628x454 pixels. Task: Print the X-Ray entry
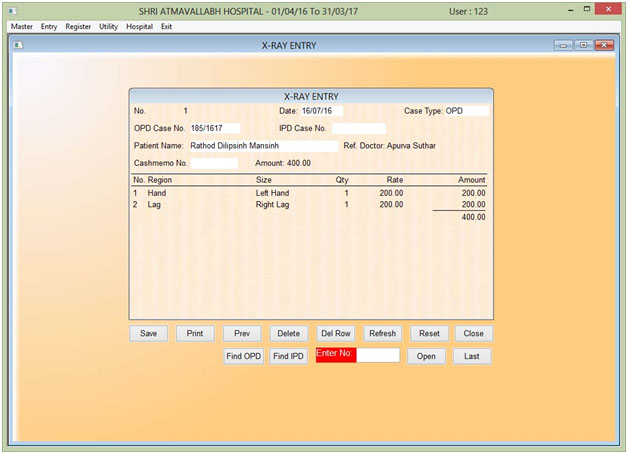pos(195,334)
